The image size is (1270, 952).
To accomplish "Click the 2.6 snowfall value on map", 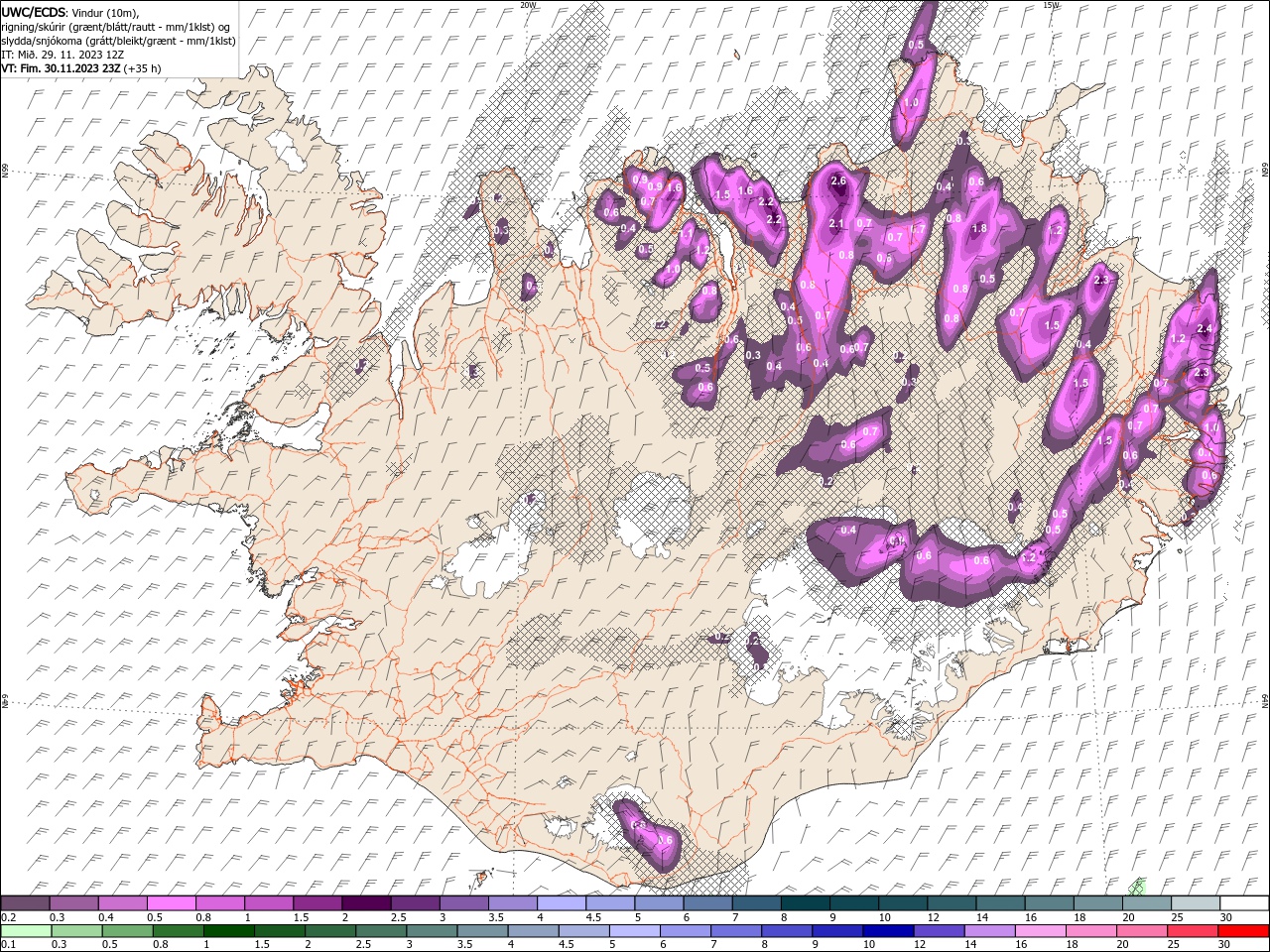I will coord(838,180).
